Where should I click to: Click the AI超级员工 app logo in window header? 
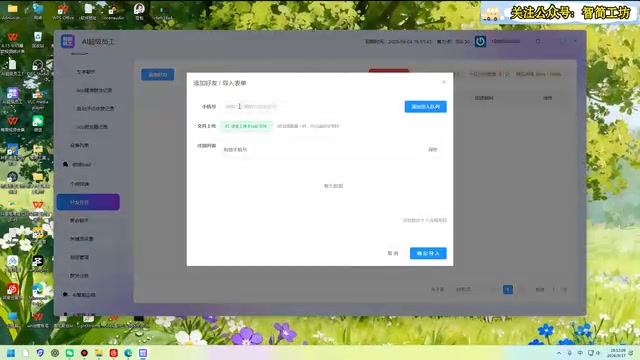(x=68, y=41)
